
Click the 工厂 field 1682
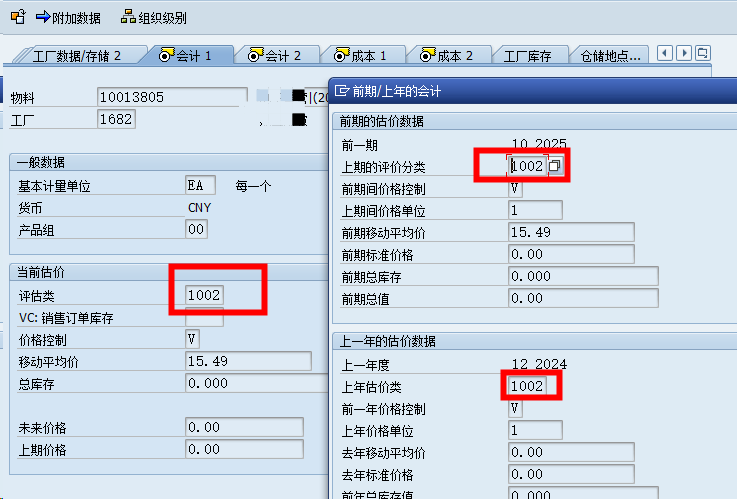pos(117,119)
